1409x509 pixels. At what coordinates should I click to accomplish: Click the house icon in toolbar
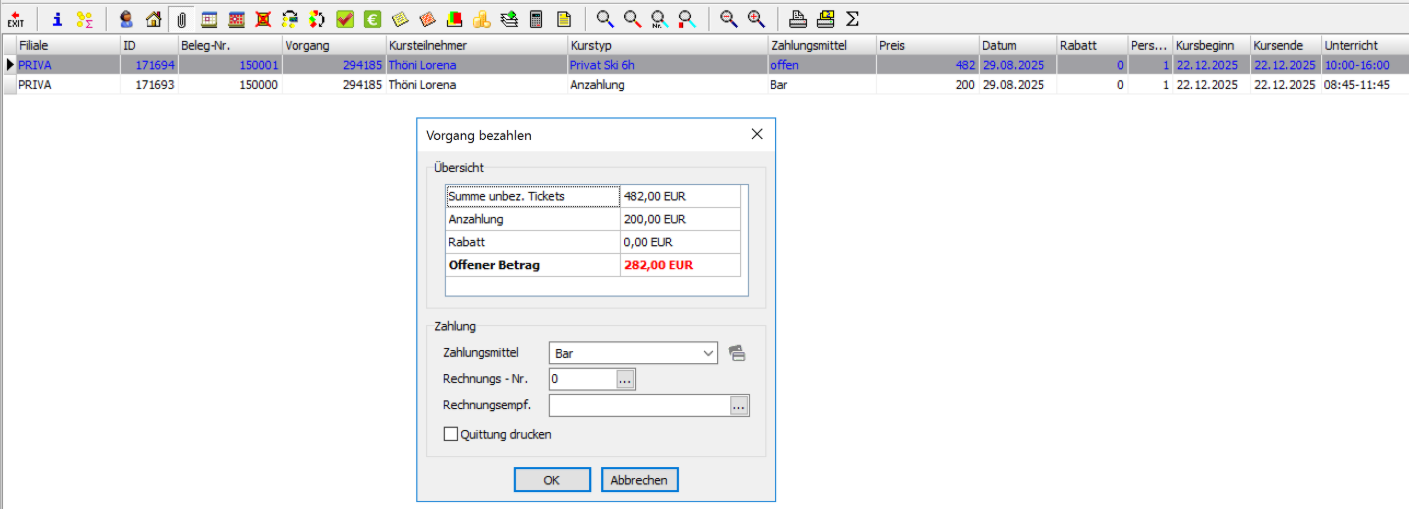click(x=153, y=19)
